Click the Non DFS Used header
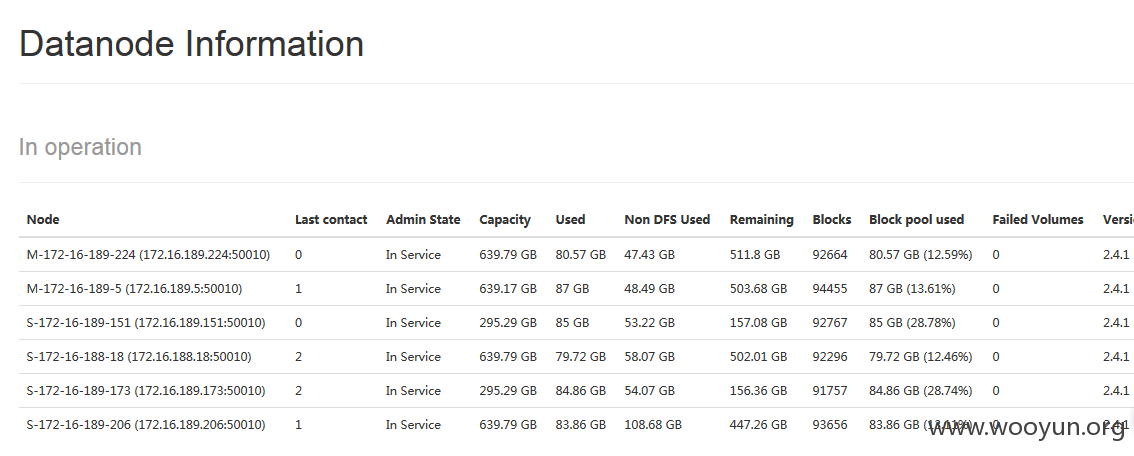Viewport: 1134px width, 456px height. click(667, 220)
